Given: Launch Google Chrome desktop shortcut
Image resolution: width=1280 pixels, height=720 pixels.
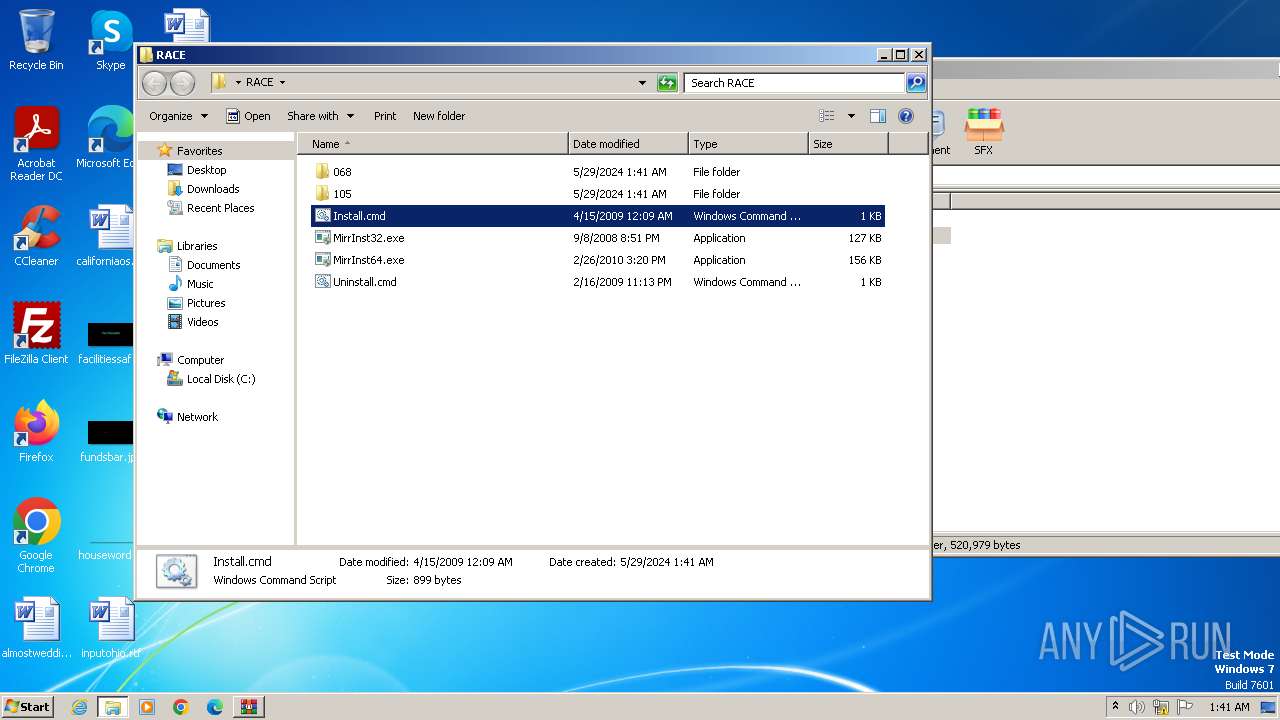Looking at the screenshot, I should click(x=36, y=536).
